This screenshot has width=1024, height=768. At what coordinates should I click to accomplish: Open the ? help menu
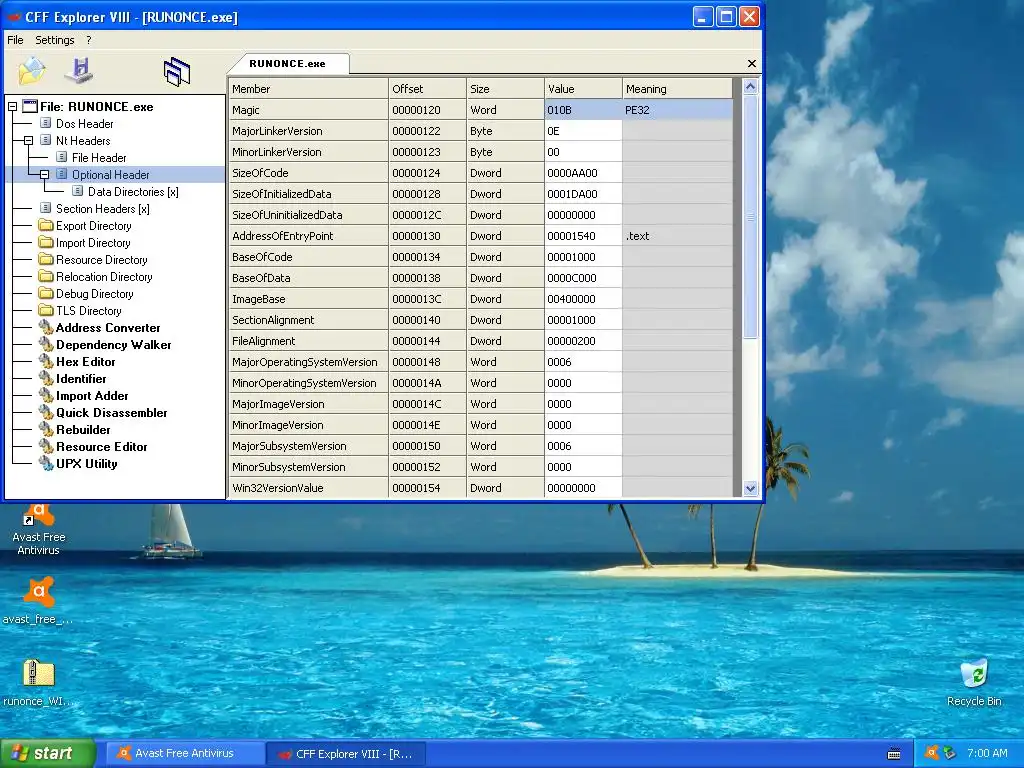coord(89,40)
